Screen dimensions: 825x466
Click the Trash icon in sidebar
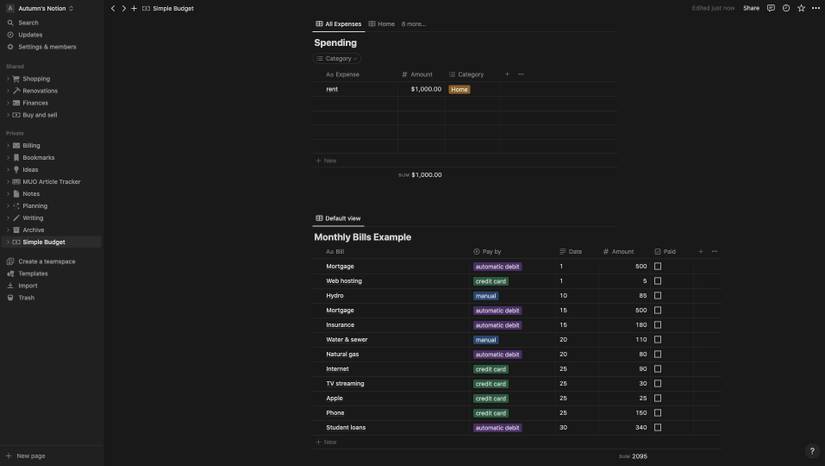coord(10,298)
